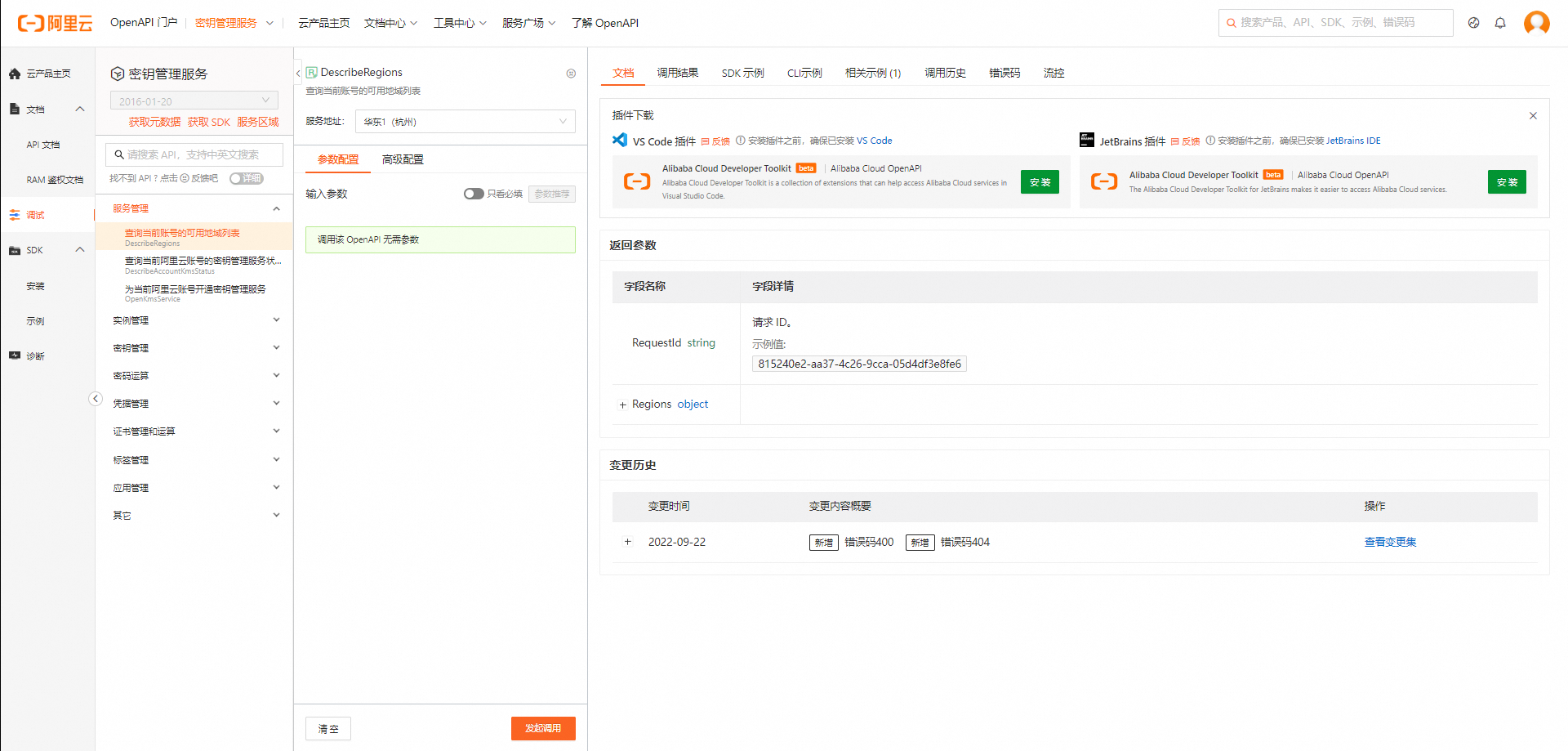Click the 服务区域 link
Viewport: 1568px width, 751px height.
pyautogui.click(x=258, y=122)
